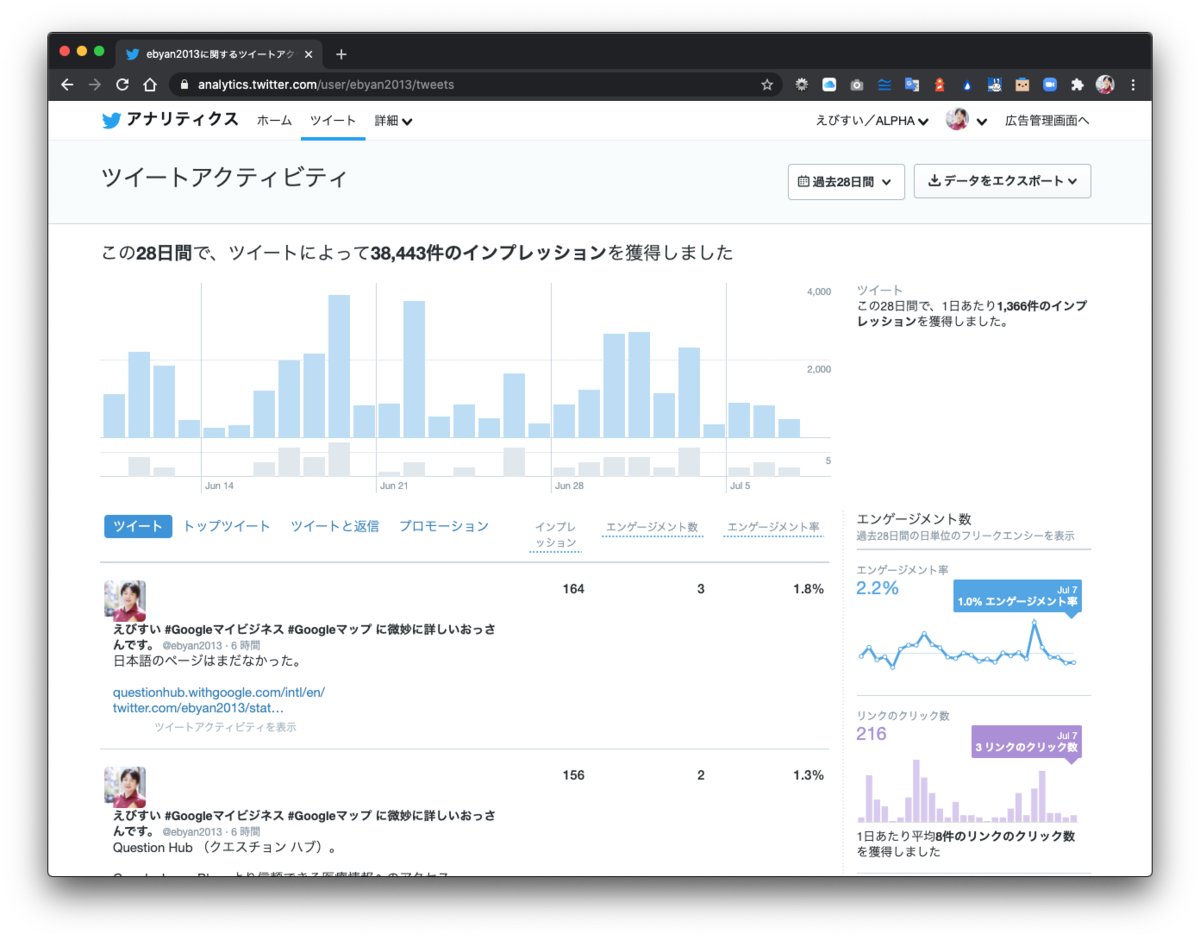
Task: Open the Extensions puzzle piece menu
Action: point(1077,85)
